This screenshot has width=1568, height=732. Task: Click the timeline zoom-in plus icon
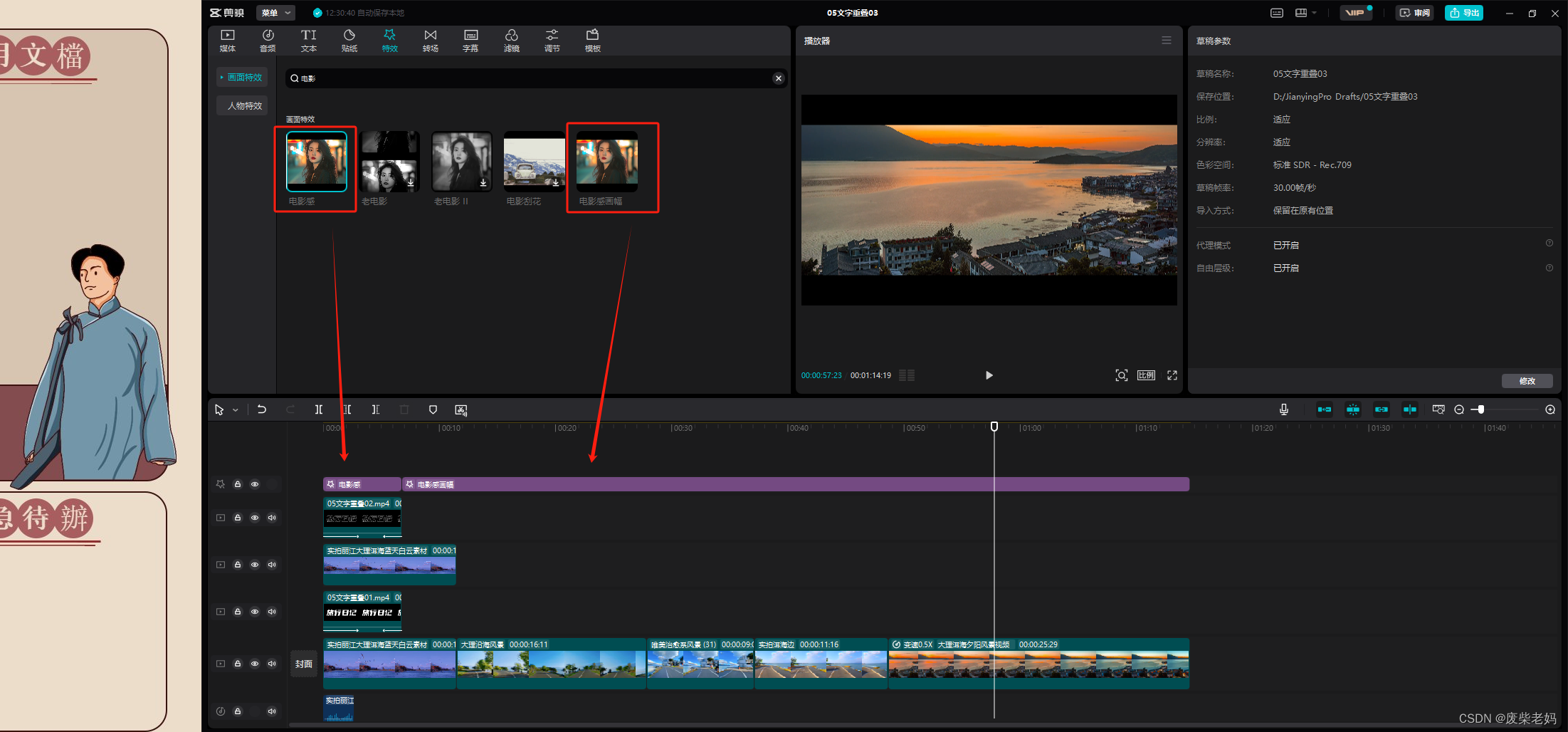click(x=1550, y=409)
